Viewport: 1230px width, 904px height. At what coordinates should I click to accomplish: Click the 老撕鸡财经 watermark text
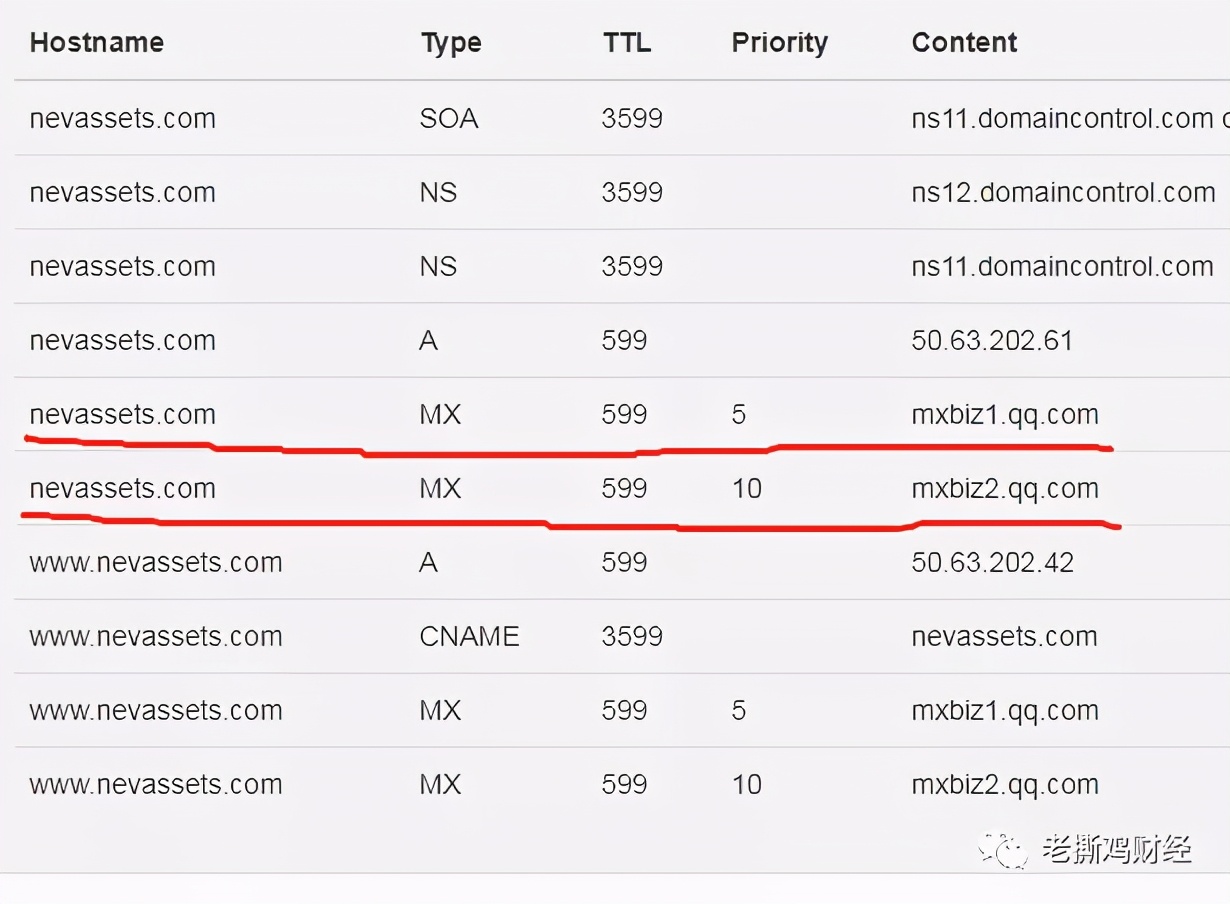tap(1117, 851)
